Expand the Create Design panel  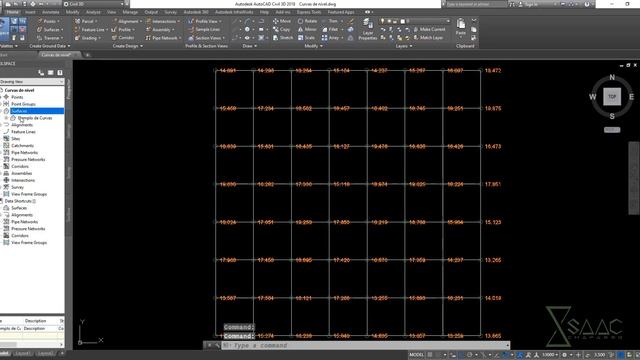click(x=128, y=46)
